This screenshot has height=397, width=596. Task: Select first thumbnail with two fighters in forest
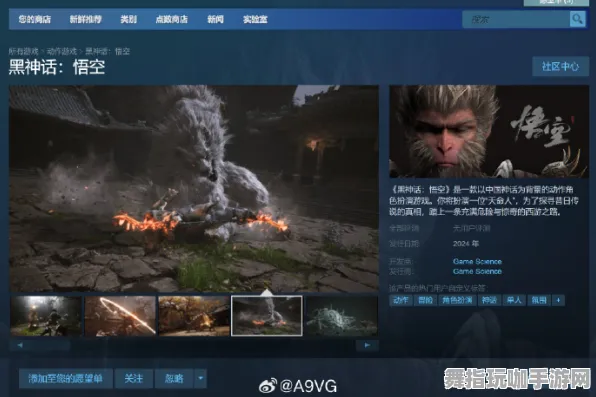pos(46,316)
